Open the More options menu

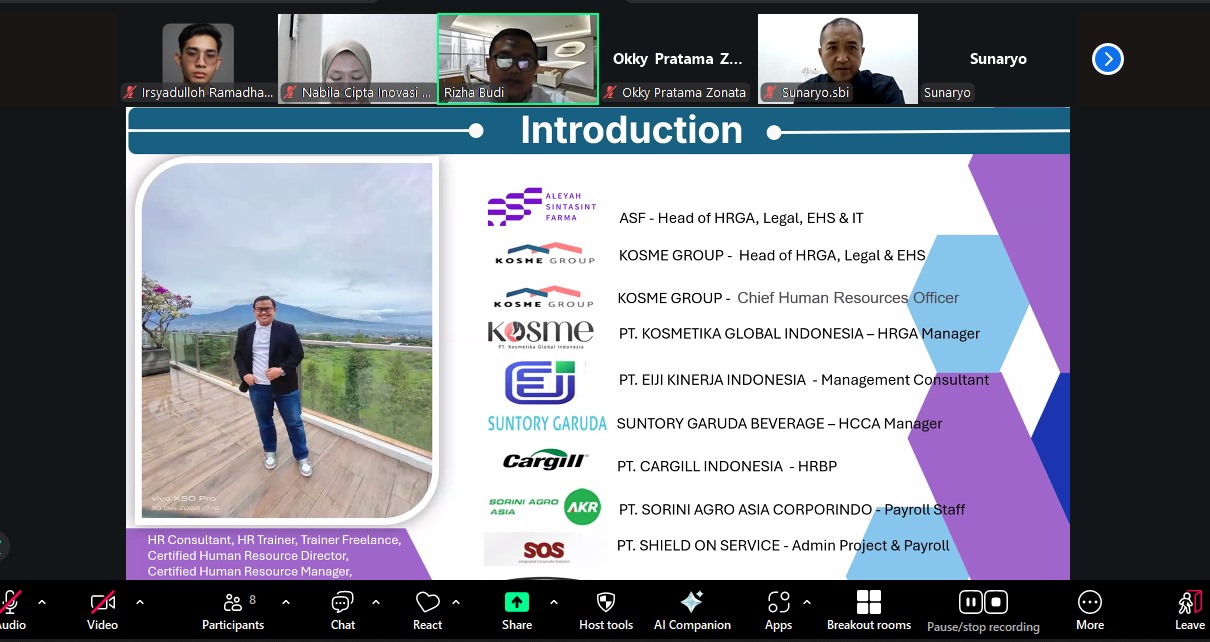point(1089,610)
